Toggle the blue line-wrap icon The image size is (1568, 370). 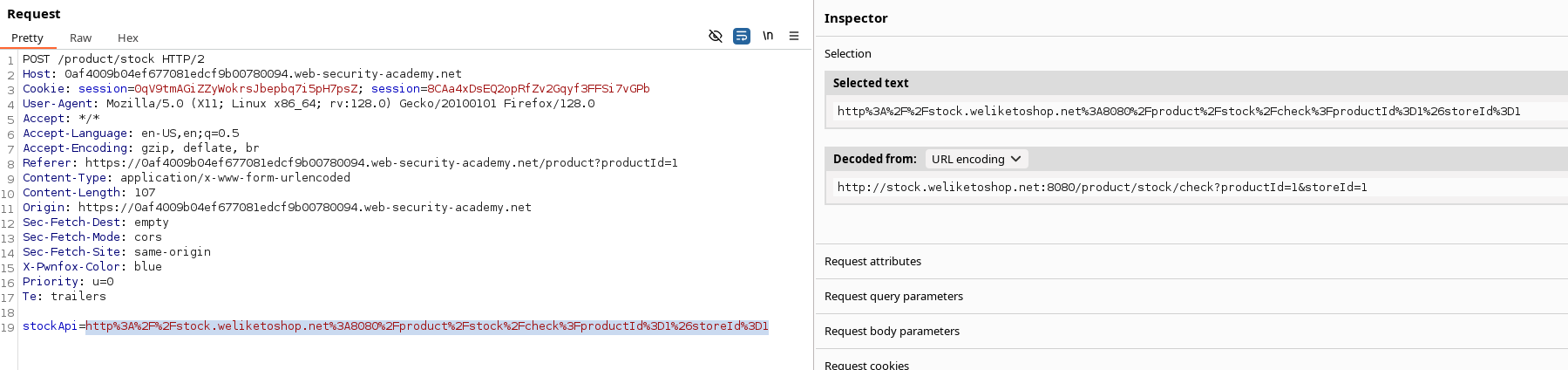(x=742, y=36)
